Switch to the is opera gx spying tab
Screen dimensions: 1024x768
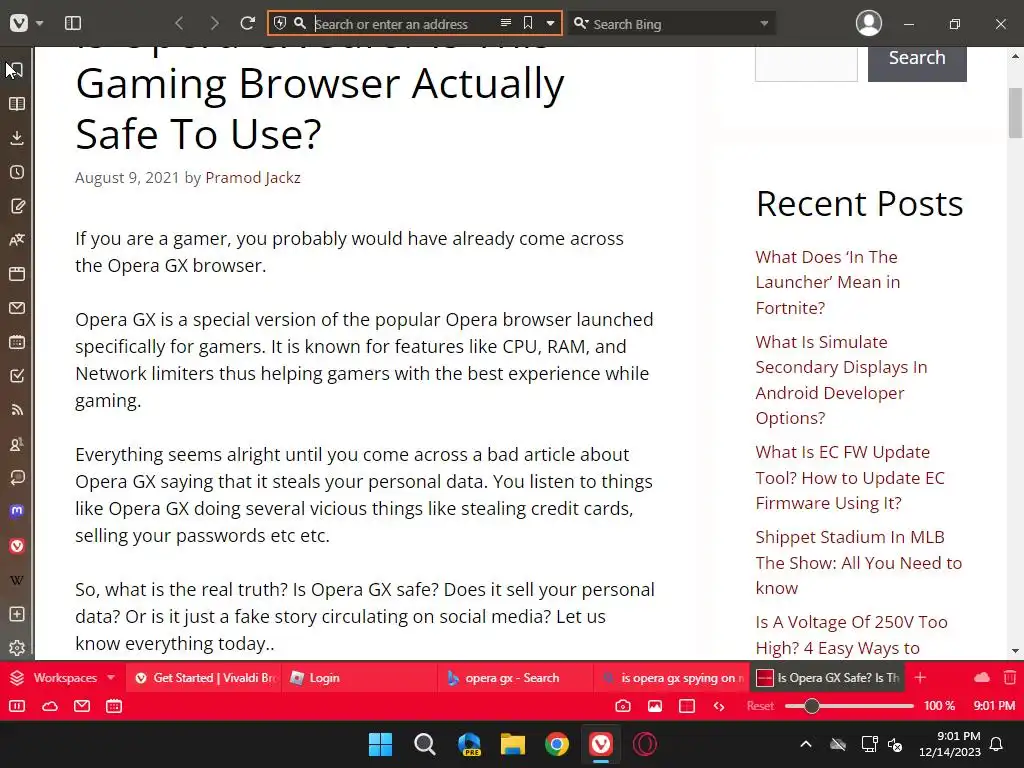[x=672, y=678]
